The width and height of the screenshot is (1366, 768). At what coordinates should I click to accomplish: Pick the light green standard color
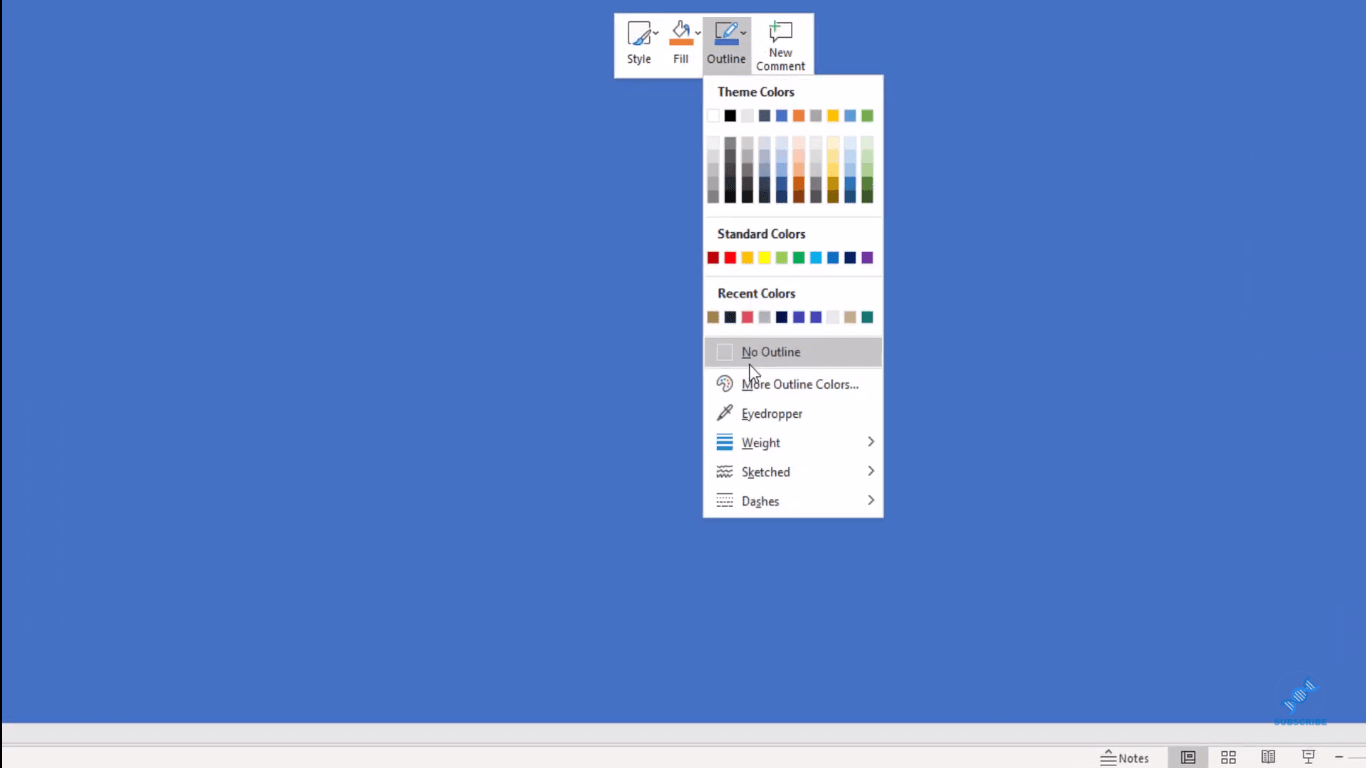click(x=782, y=258)
